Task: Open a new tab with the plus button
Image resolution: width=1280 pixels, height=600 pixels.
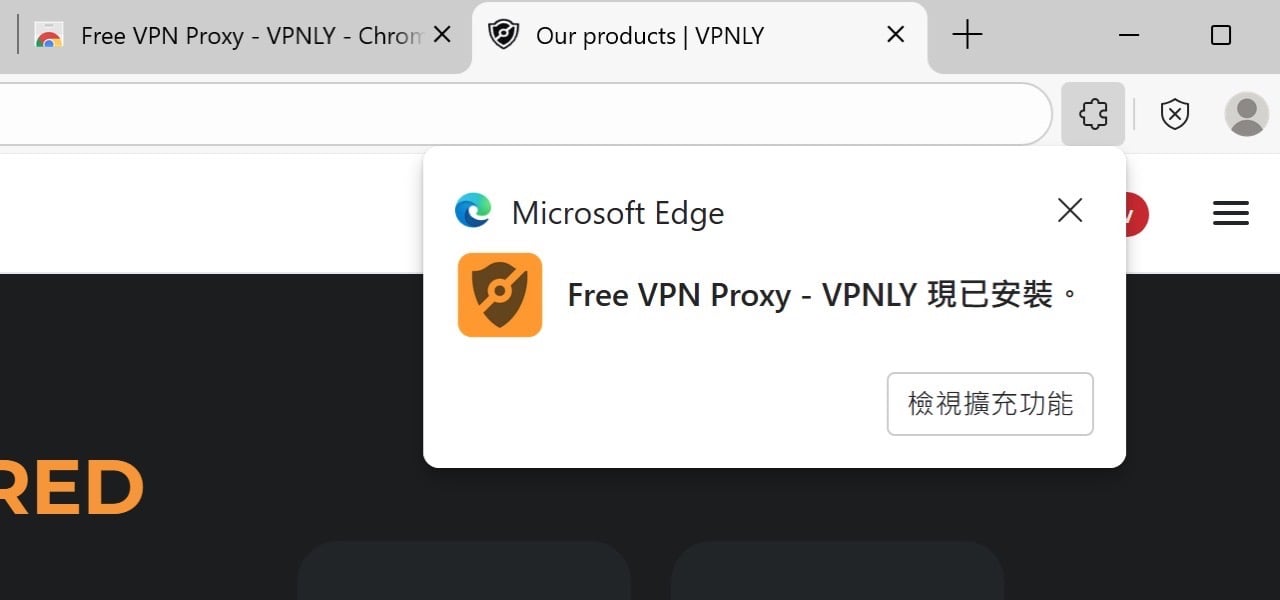Action: (x=966, y=34)
